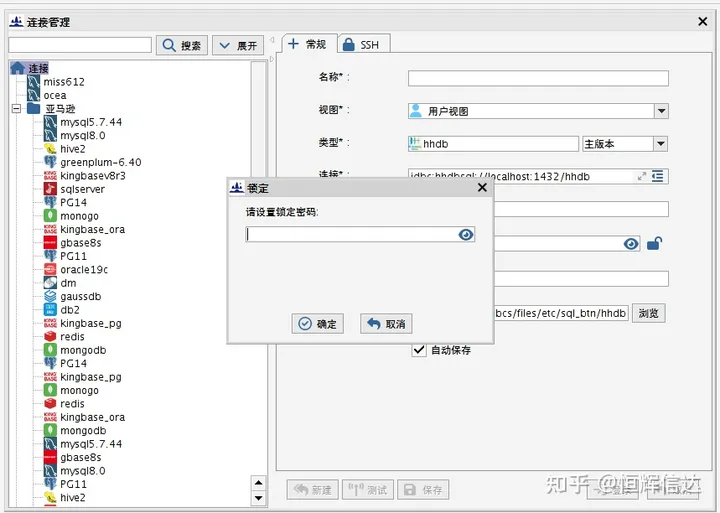Select the ocea connection
Screen dimensions: 720x513
click(55, 96)
